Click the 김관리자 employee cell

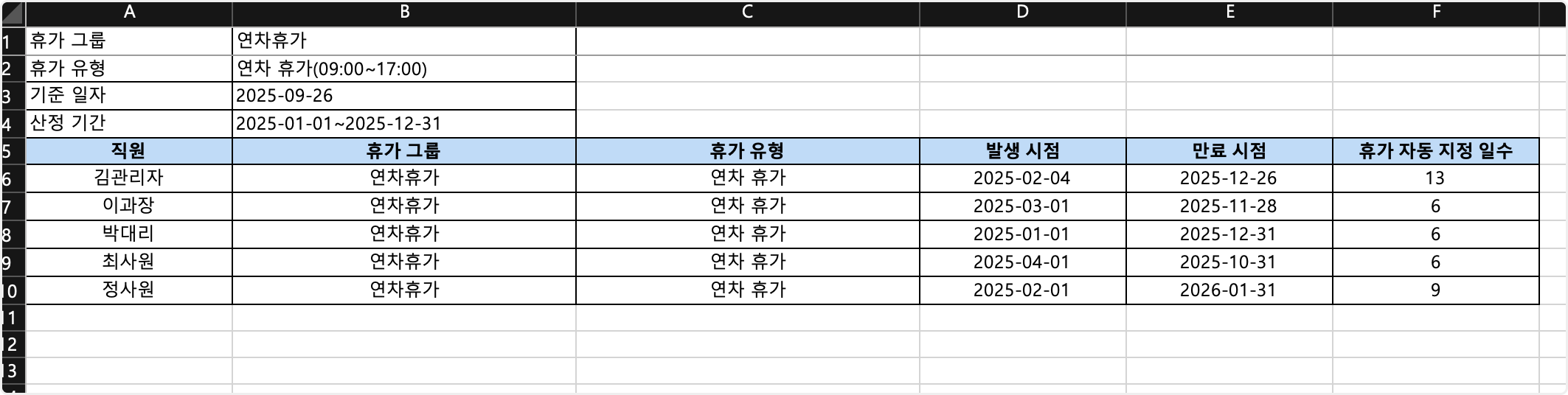pos(129,178)
